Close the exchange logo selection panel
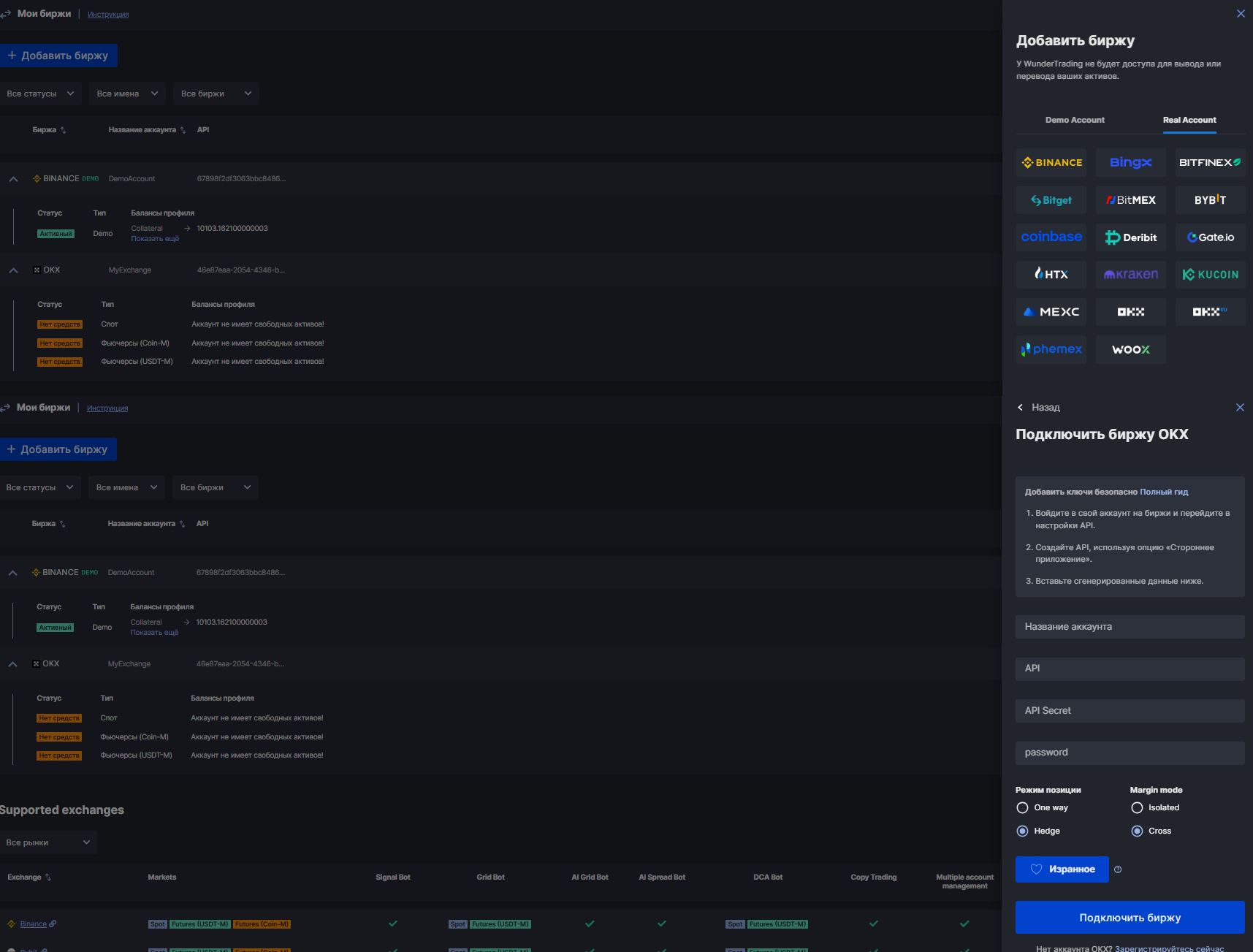This screenshot has height=952, width=1253. 1241,14
